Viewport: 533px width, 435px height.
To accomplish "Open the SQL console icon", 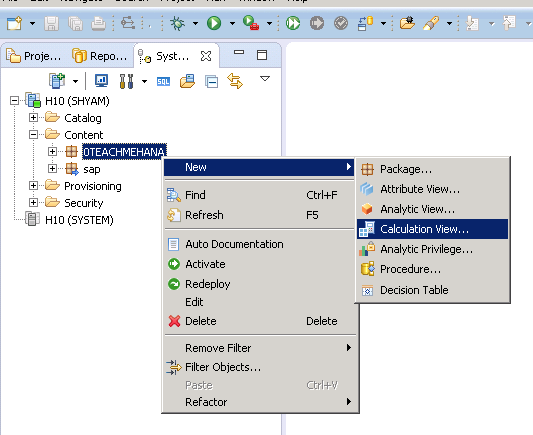I will 163,82.
